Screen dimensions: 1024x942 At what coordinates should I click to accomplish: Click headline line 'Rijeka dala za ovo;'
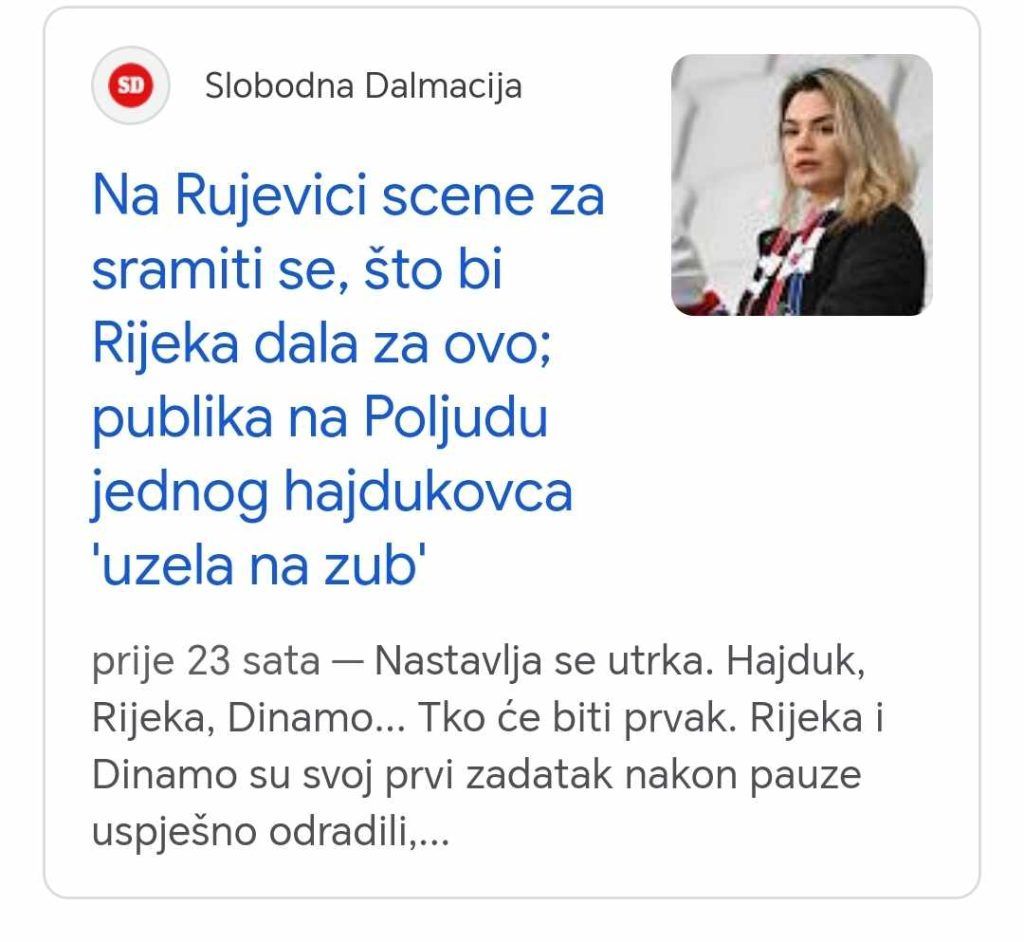[x=323, y=344]
